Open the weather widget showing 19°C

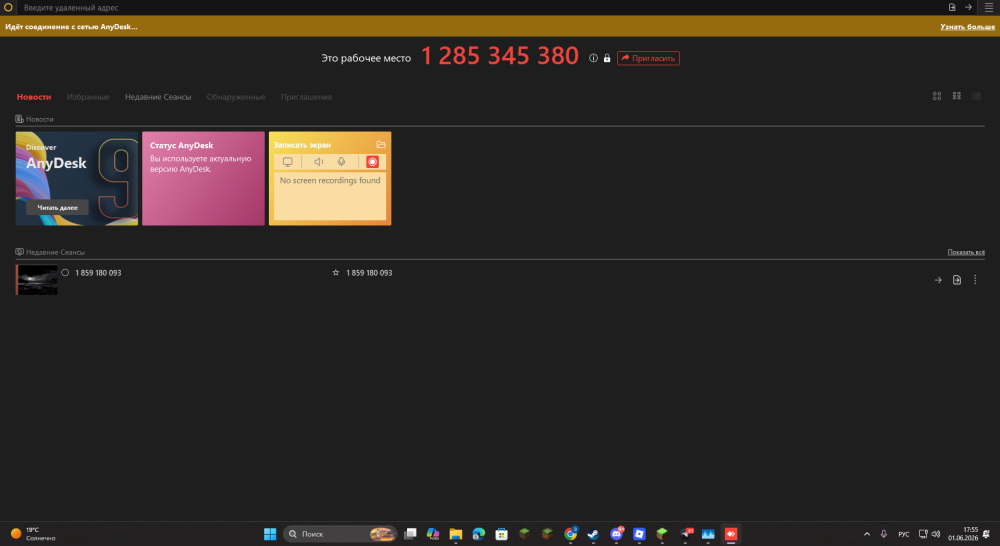(33, 534)
